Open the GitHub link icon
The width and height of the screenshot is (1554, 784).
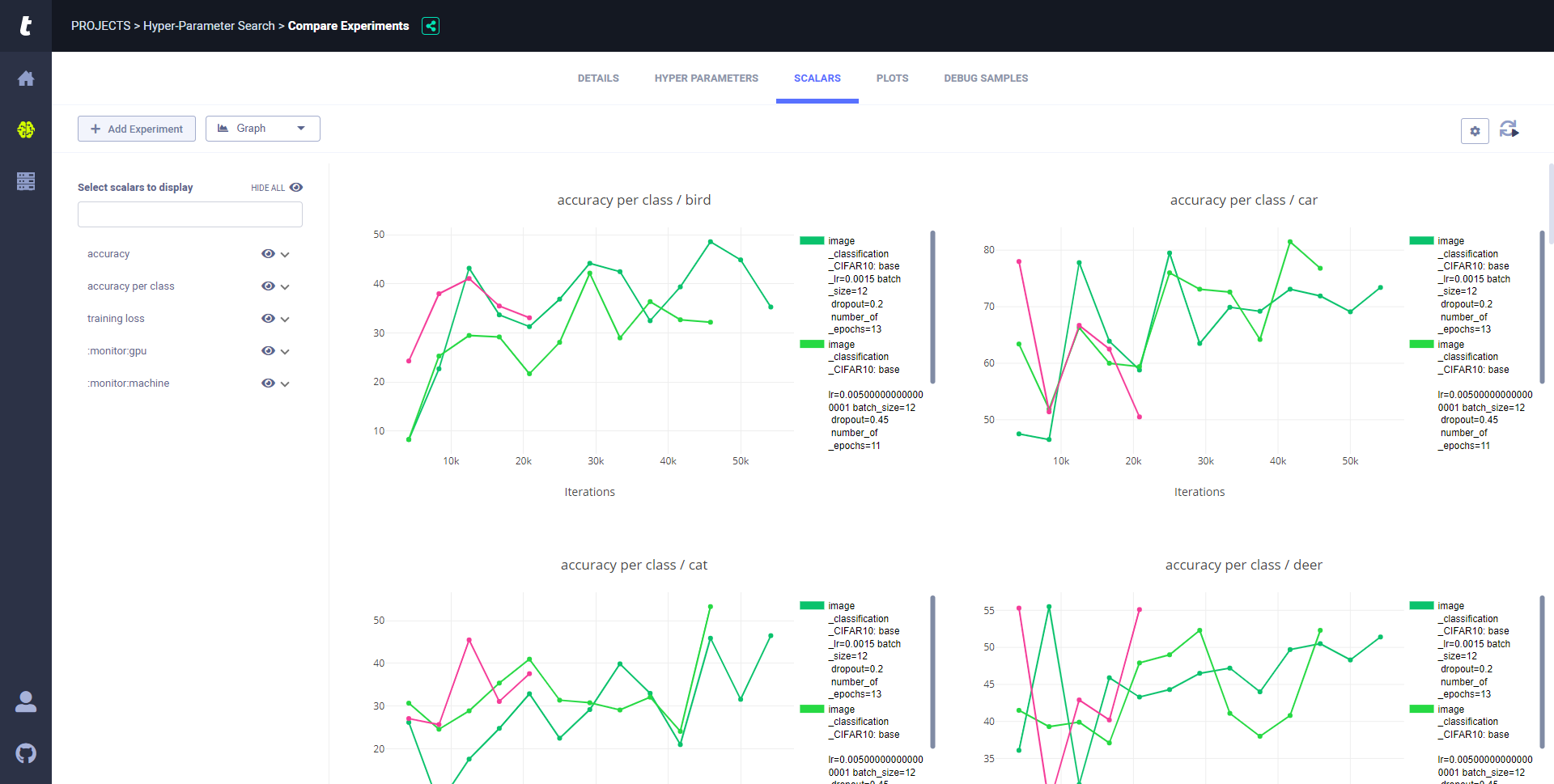26,753
